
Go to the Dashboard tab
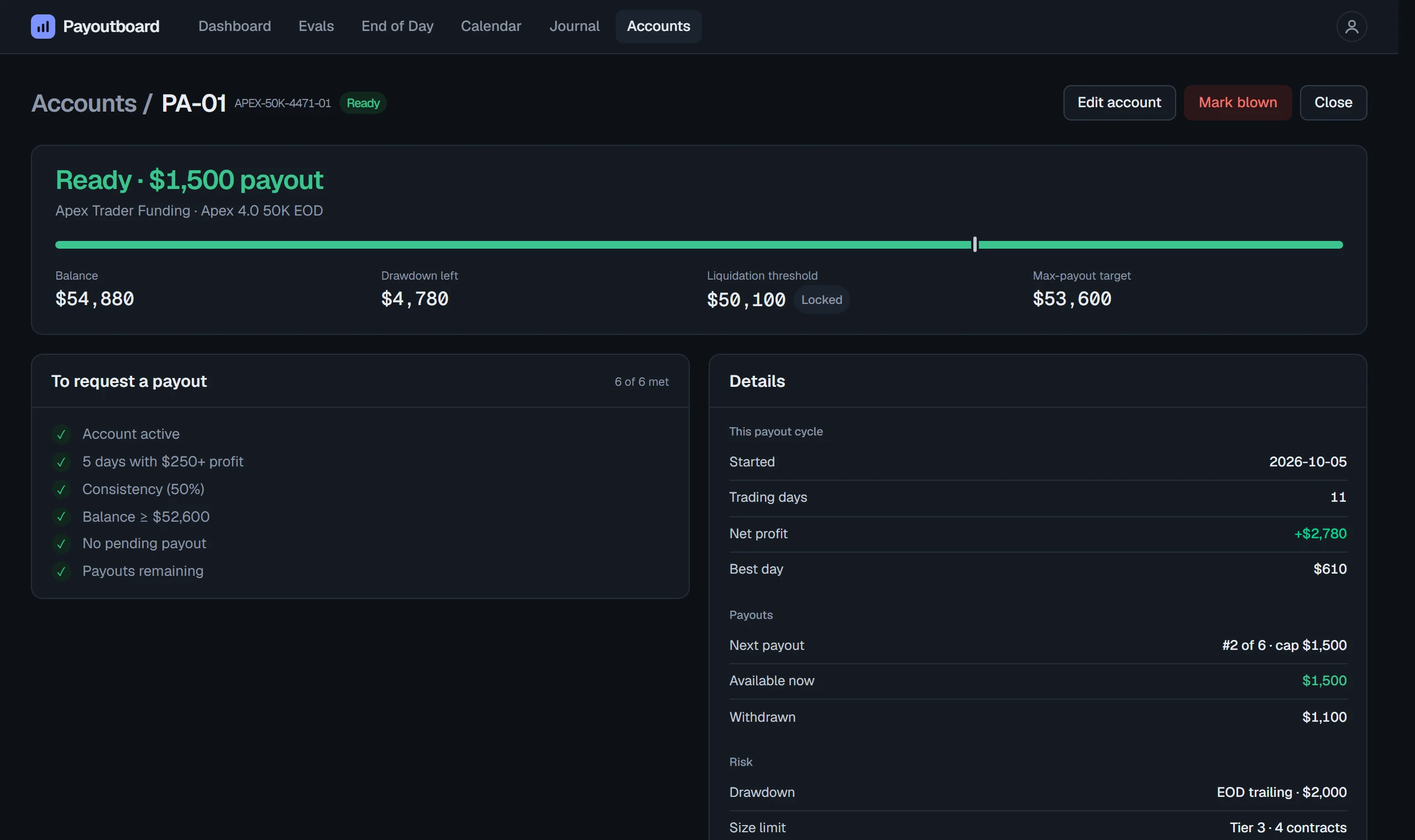[x=234, y=27]
